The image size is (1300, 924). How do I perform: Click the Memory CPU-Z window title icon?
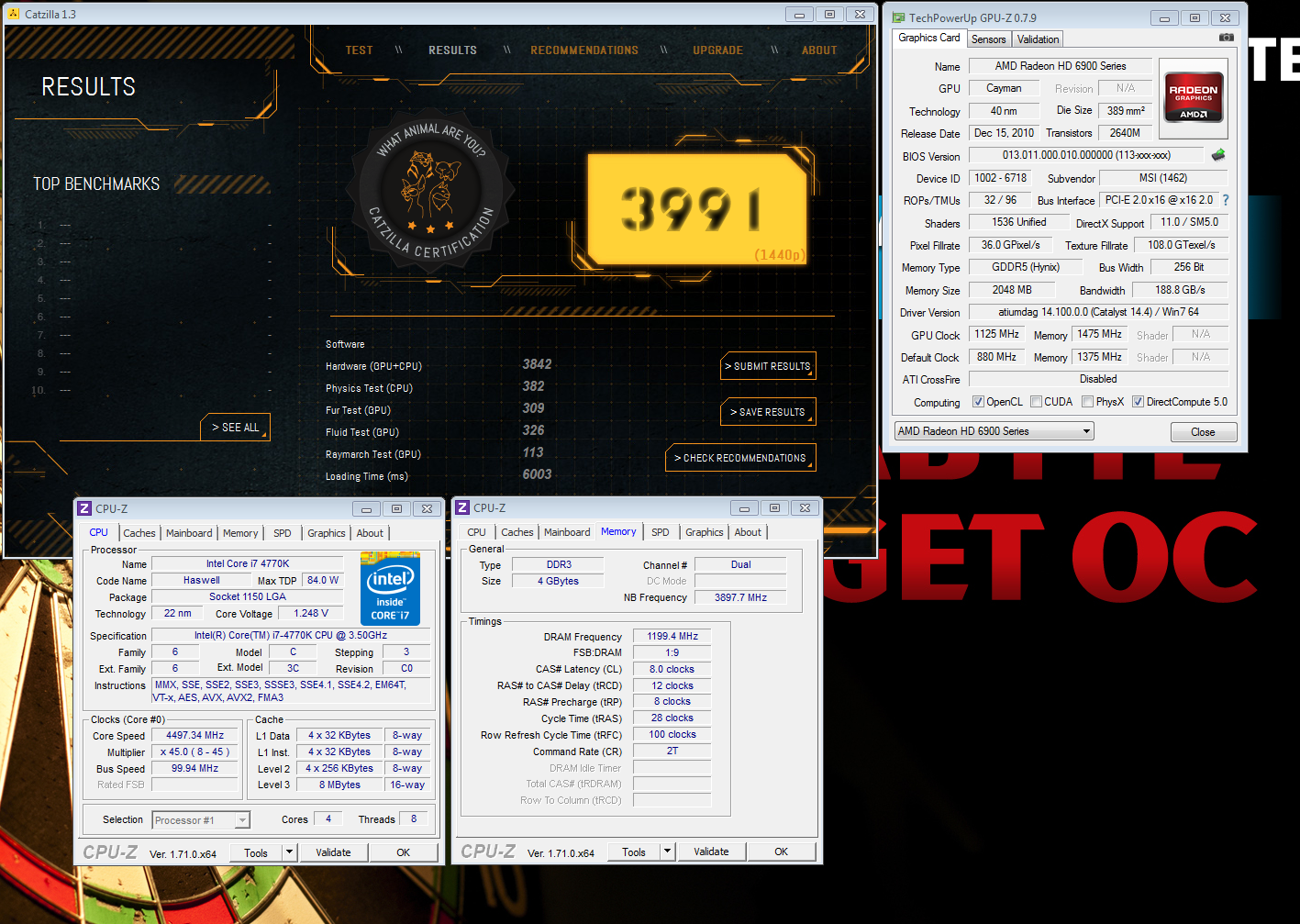(x=462, y=507)
